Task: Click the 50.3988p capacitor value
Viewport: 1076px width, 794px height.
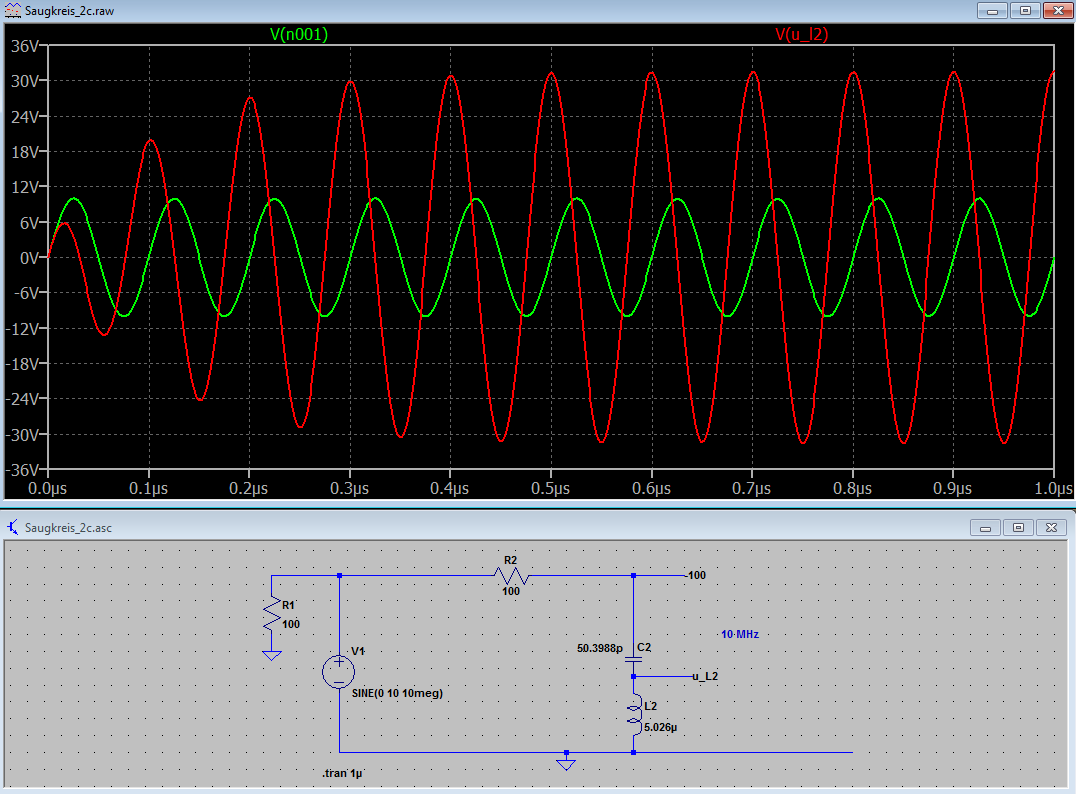Action: click(x=598, y=648)
